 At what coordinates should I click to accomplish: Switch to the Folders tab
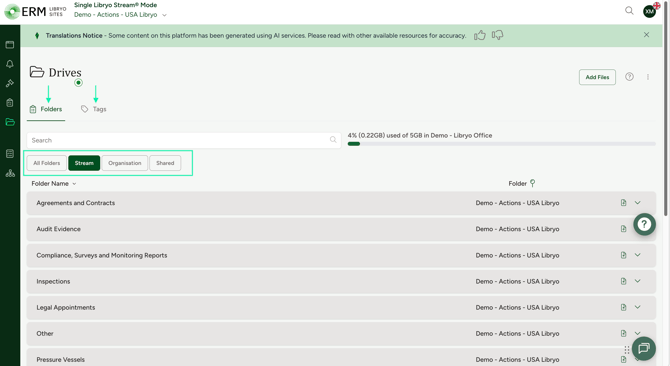[x=46, y=109]
